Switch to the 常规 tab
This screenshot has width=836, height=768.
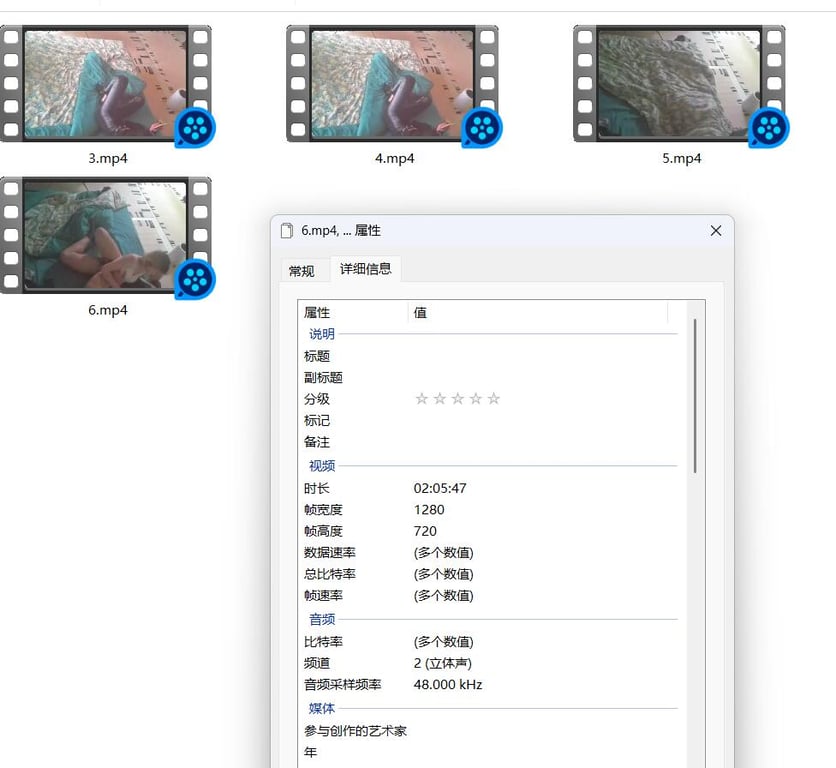(301, 271)
